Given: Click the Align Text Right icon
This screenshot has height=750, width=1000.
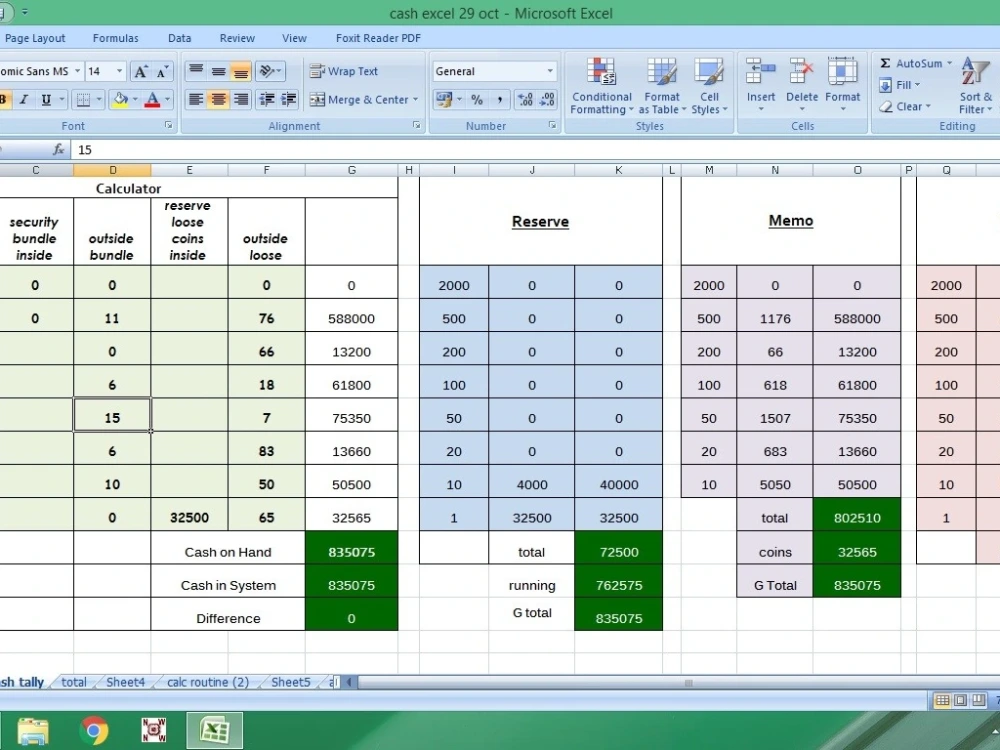Looking at the screenshot, I should point(240,99).
